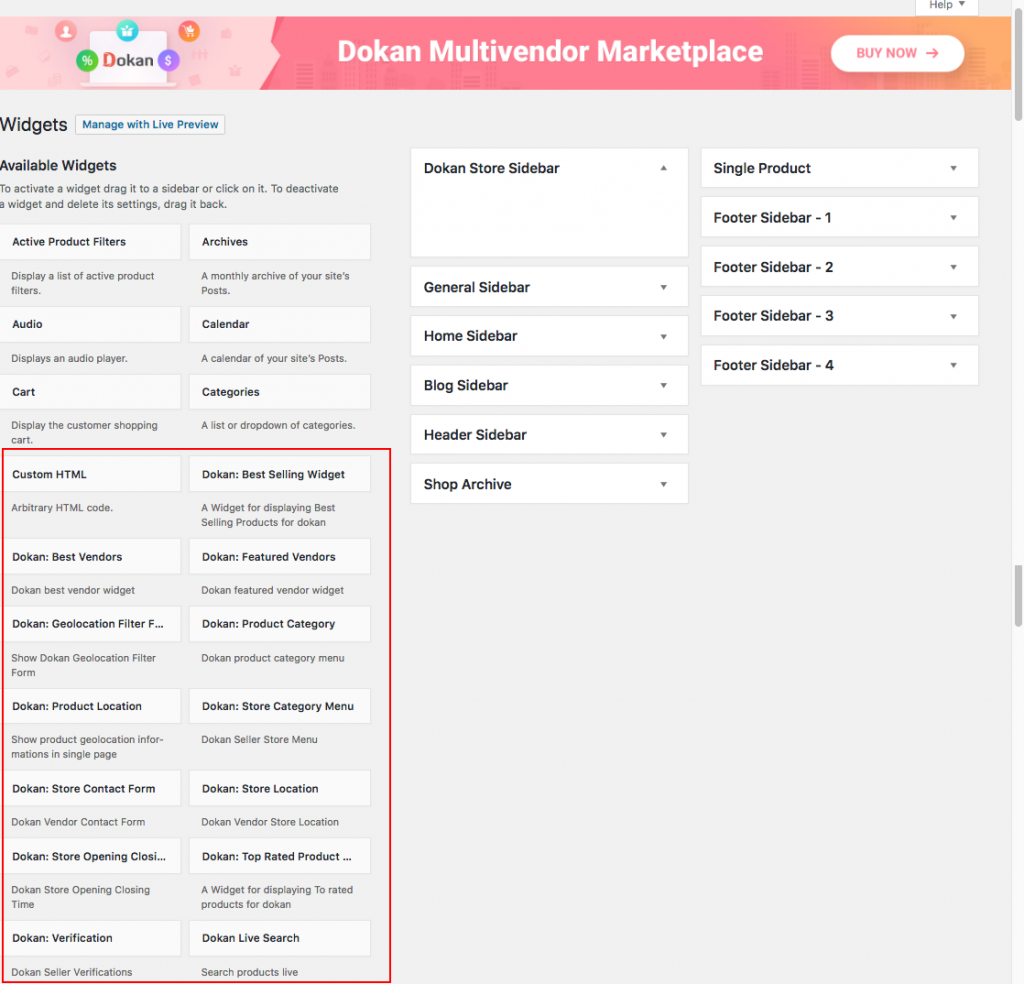The height and width of the screenshot is (984, 1024).
Task: Click the Header Sidebar title
Action: point(475,435)
